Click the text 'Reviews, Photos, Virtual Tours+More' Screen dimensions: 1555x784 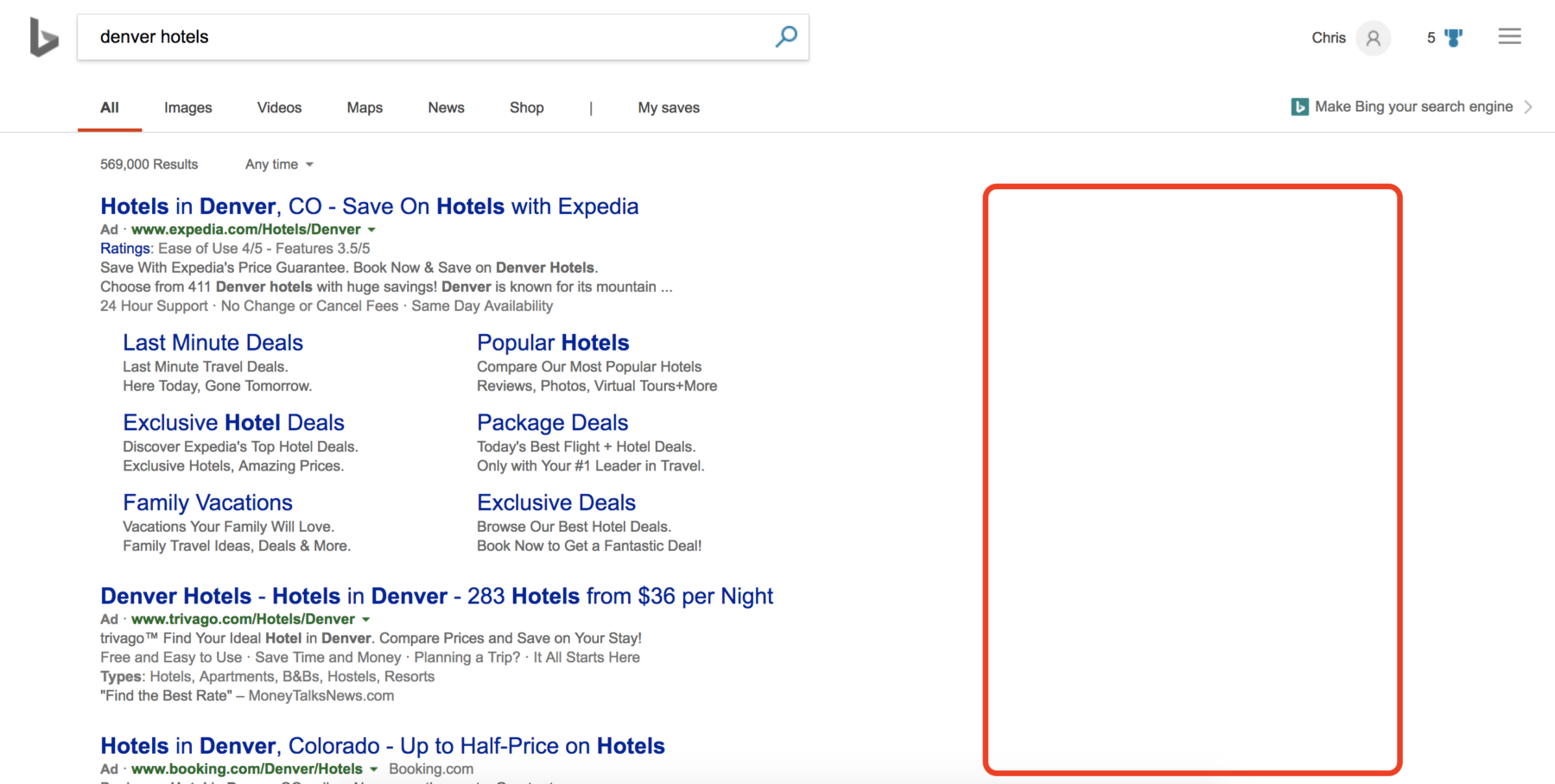coord(597,386)
